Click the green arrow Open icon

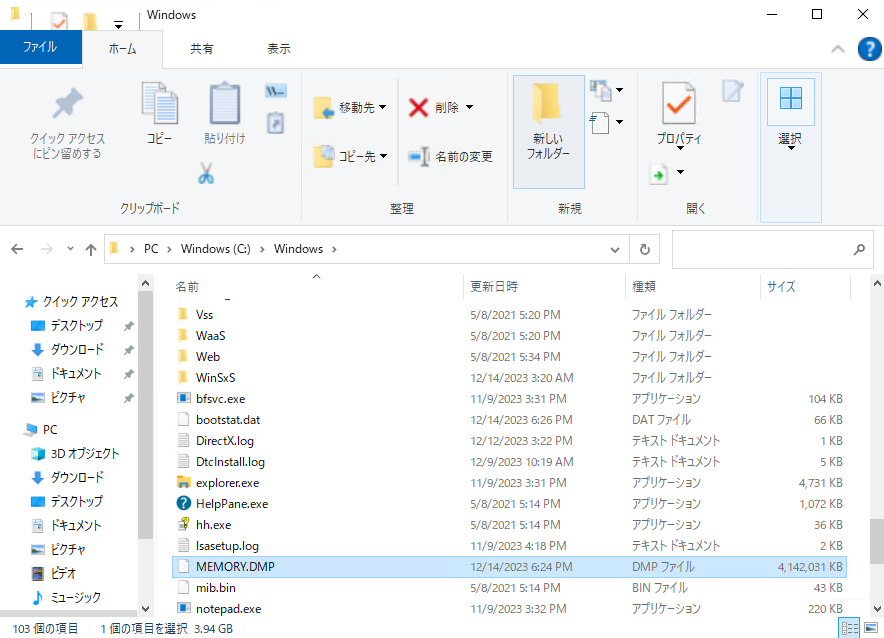coord(658,174)
